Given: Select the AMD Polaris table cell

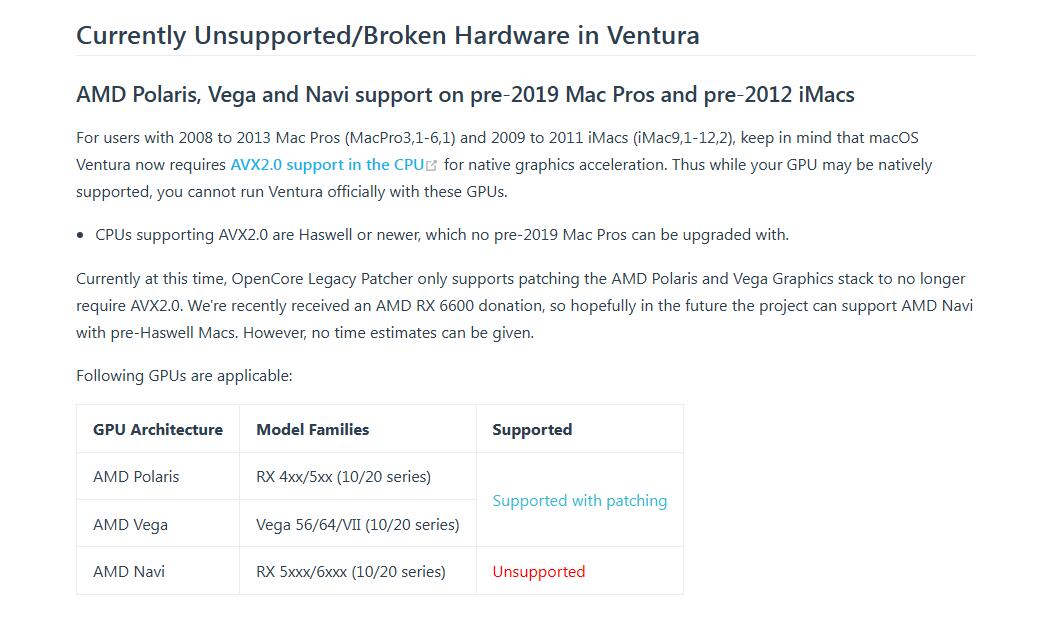Looking at the screenshot, I should coord(136,476).
